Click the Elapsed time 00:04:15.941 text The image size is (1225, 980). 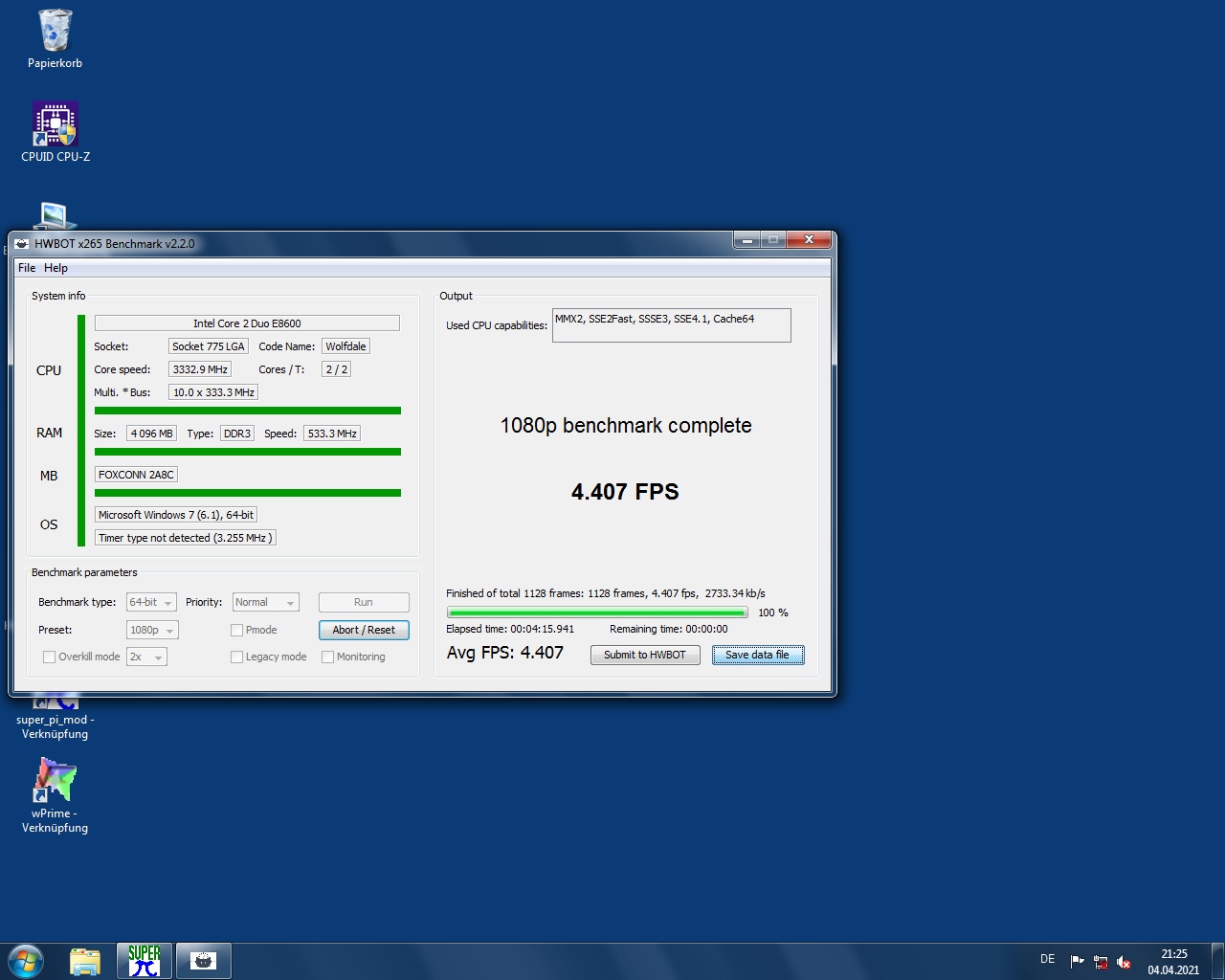click(510, 630)
